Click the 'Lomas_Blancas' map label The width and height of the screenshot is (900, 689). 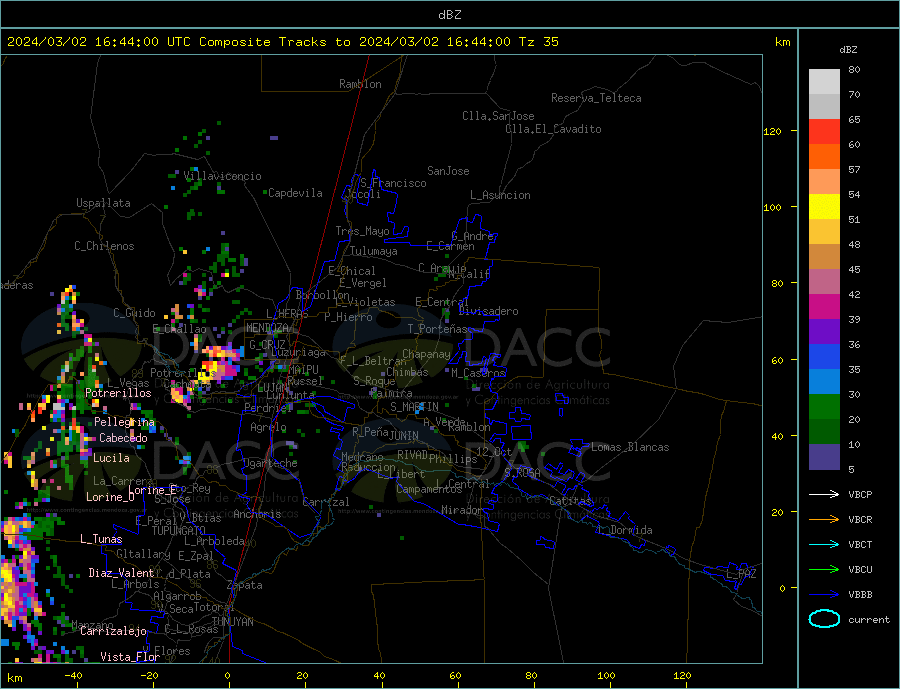[630, 447]
